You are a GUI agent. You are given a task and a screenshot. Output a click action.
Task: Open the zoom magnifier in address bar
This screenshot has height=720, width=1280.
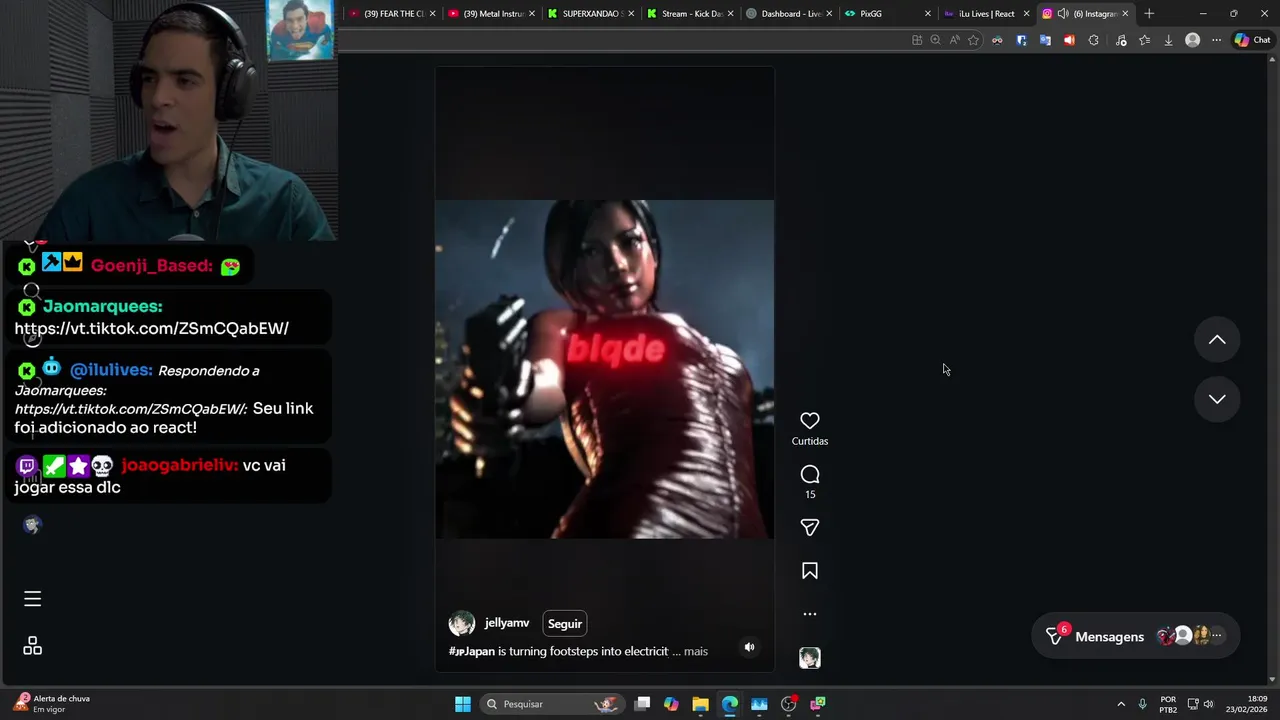pyautogui.click(x=935, y=40)
